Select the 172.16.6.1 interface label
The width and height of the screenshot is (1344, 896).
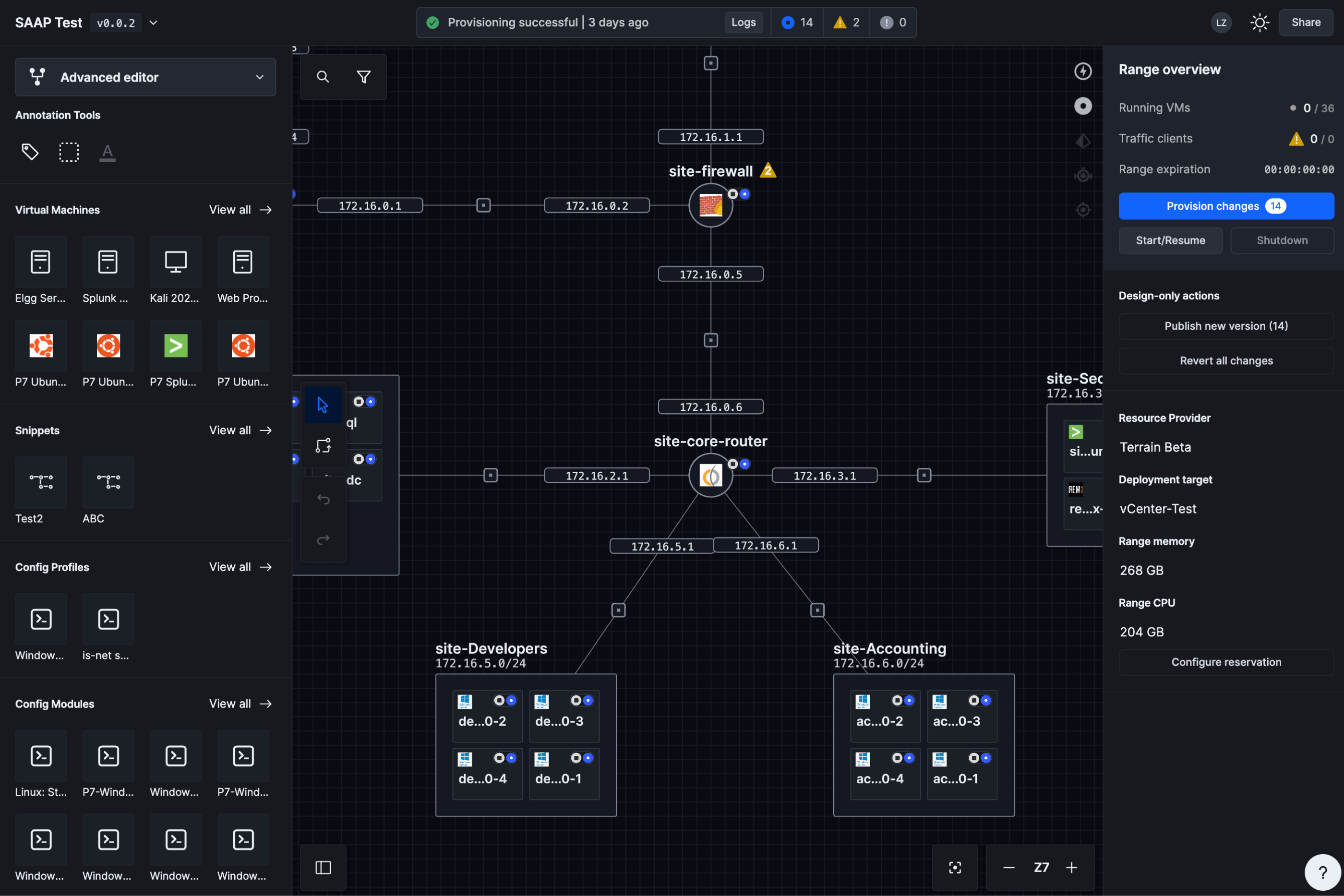coord(766,545)
